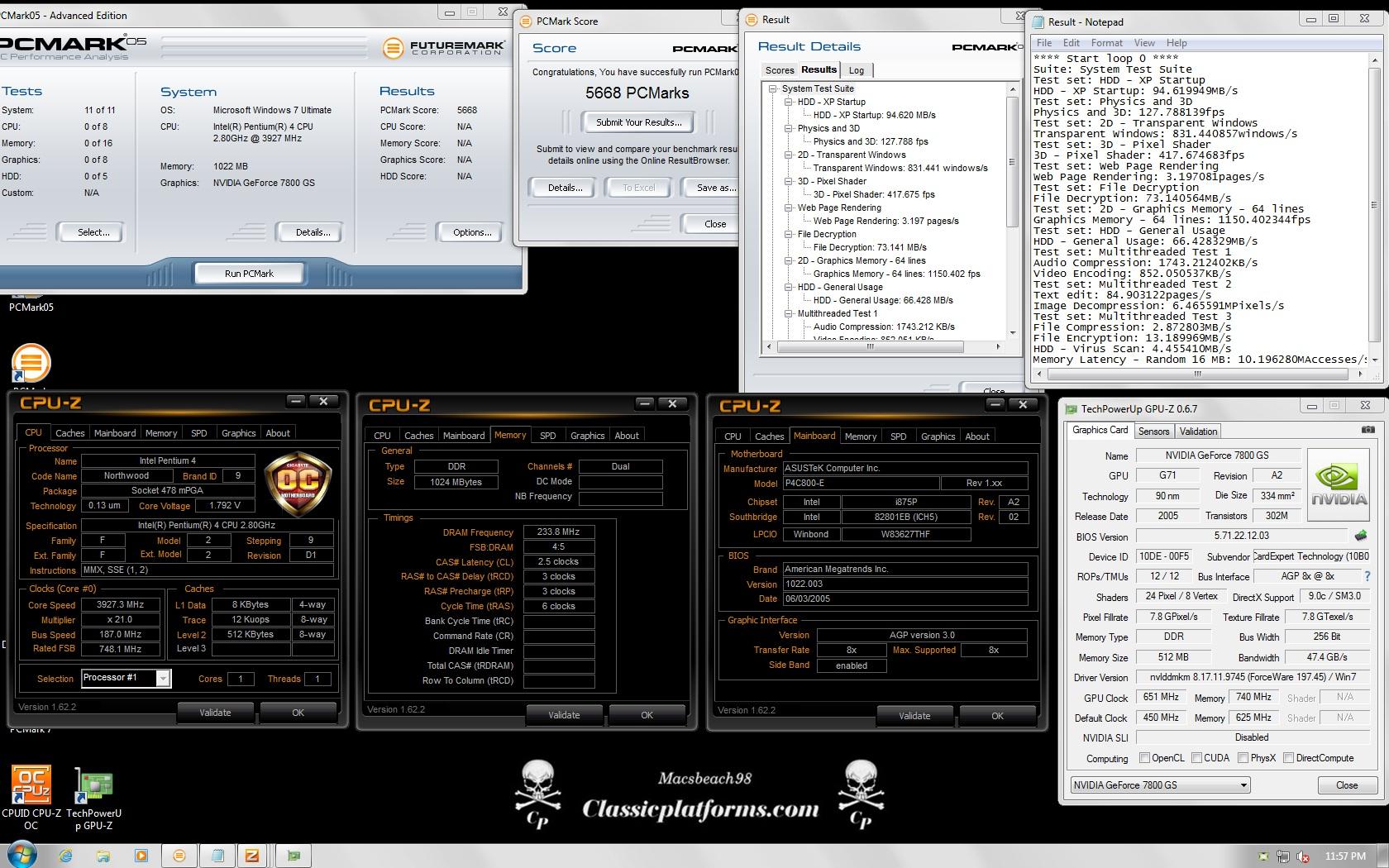Viewport: 1389px width, 868px height.
Task: Open the SPD tab in the Memory CPU-Z window
Action: pos(548,436)
